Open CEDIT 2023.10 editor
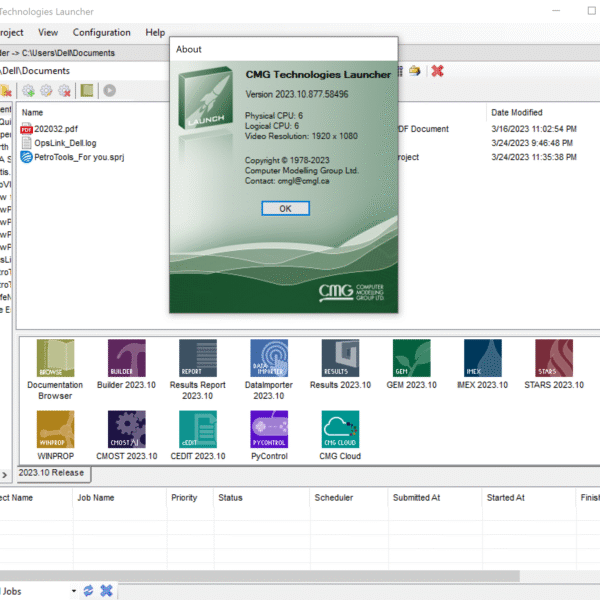 point(198,429)
